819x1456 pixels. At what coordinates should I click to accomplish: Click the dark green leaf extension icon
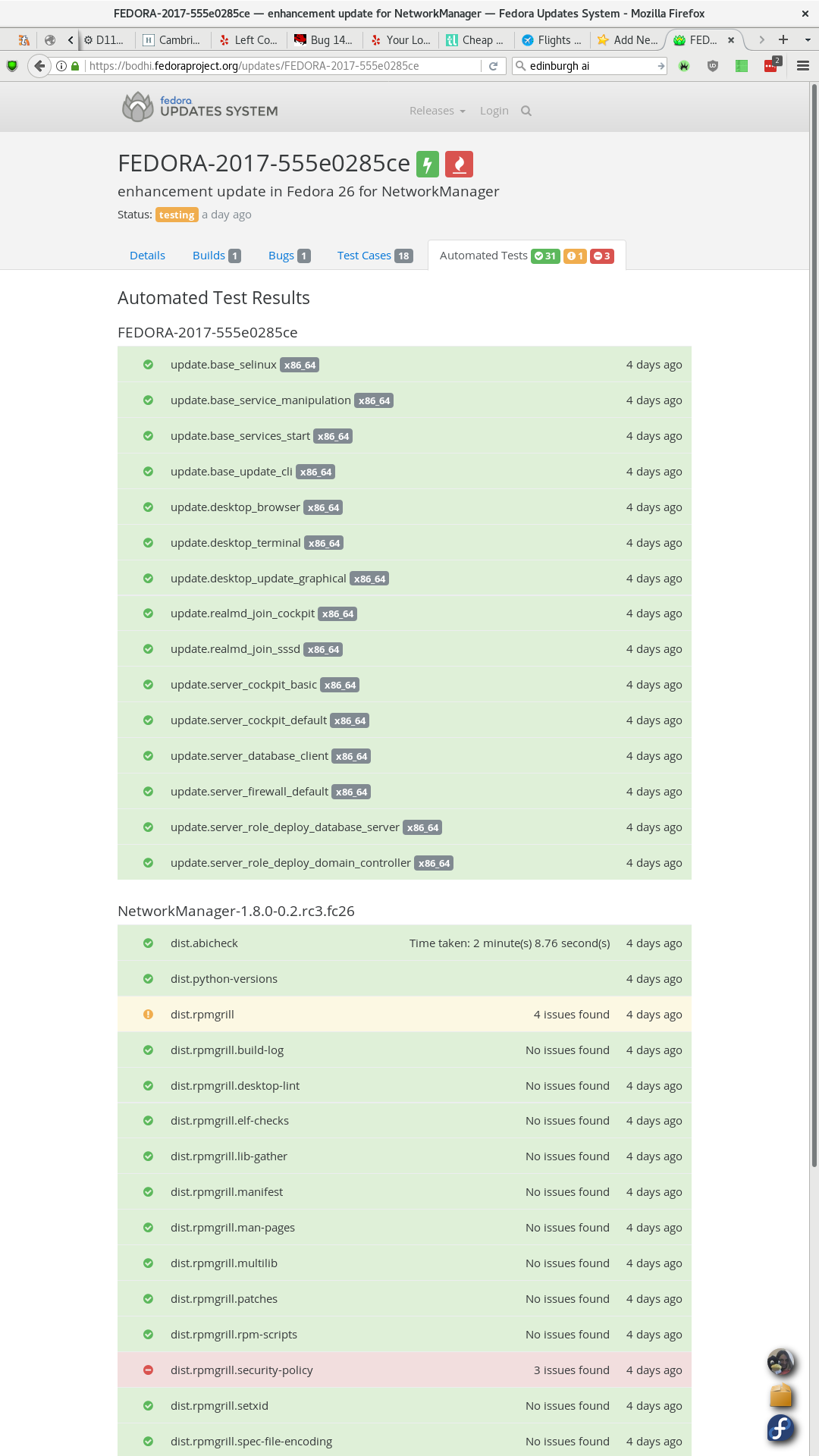pos(684,66)
